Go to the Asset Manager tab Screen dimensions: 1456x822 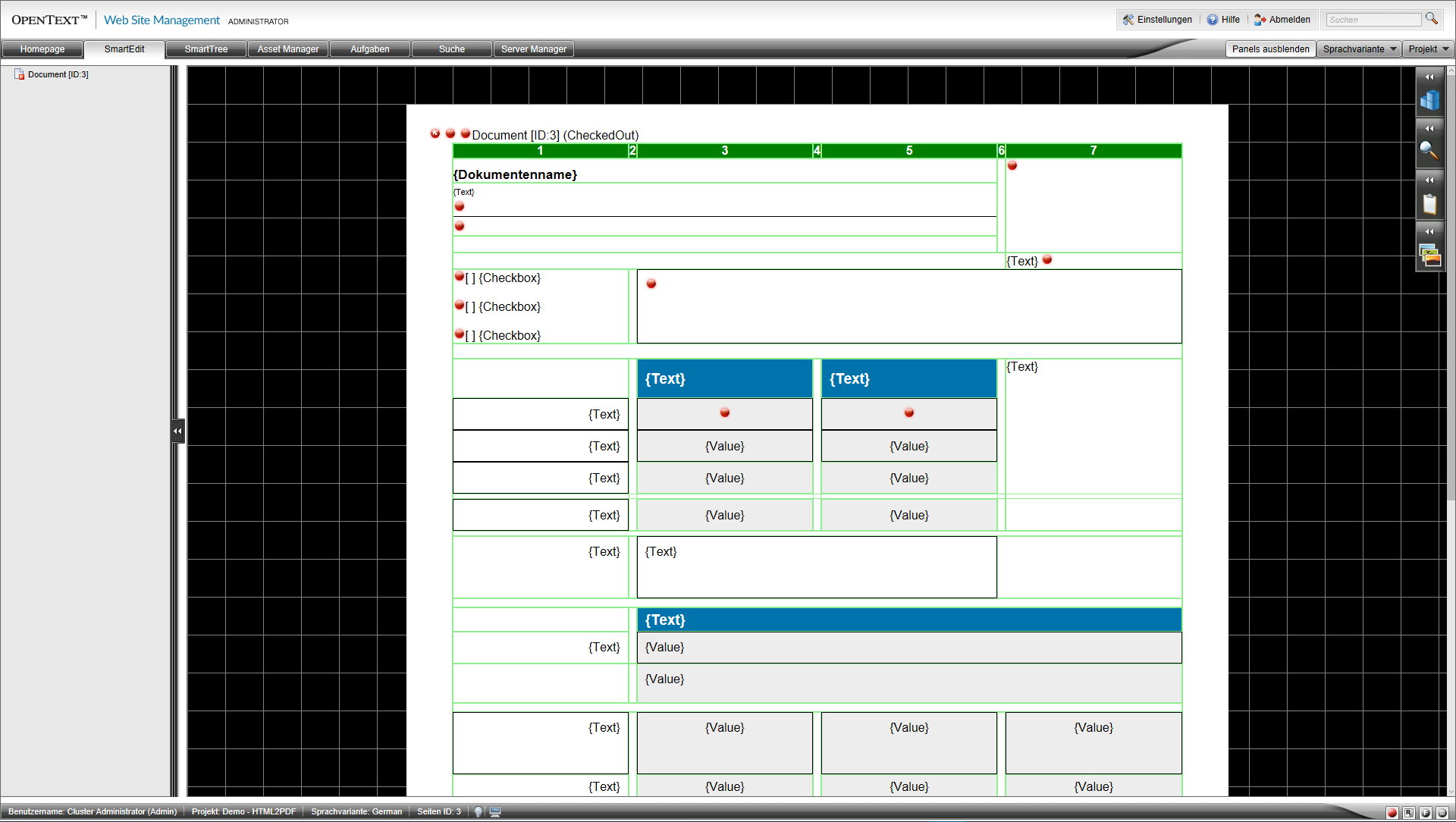[x=288, y=49]
